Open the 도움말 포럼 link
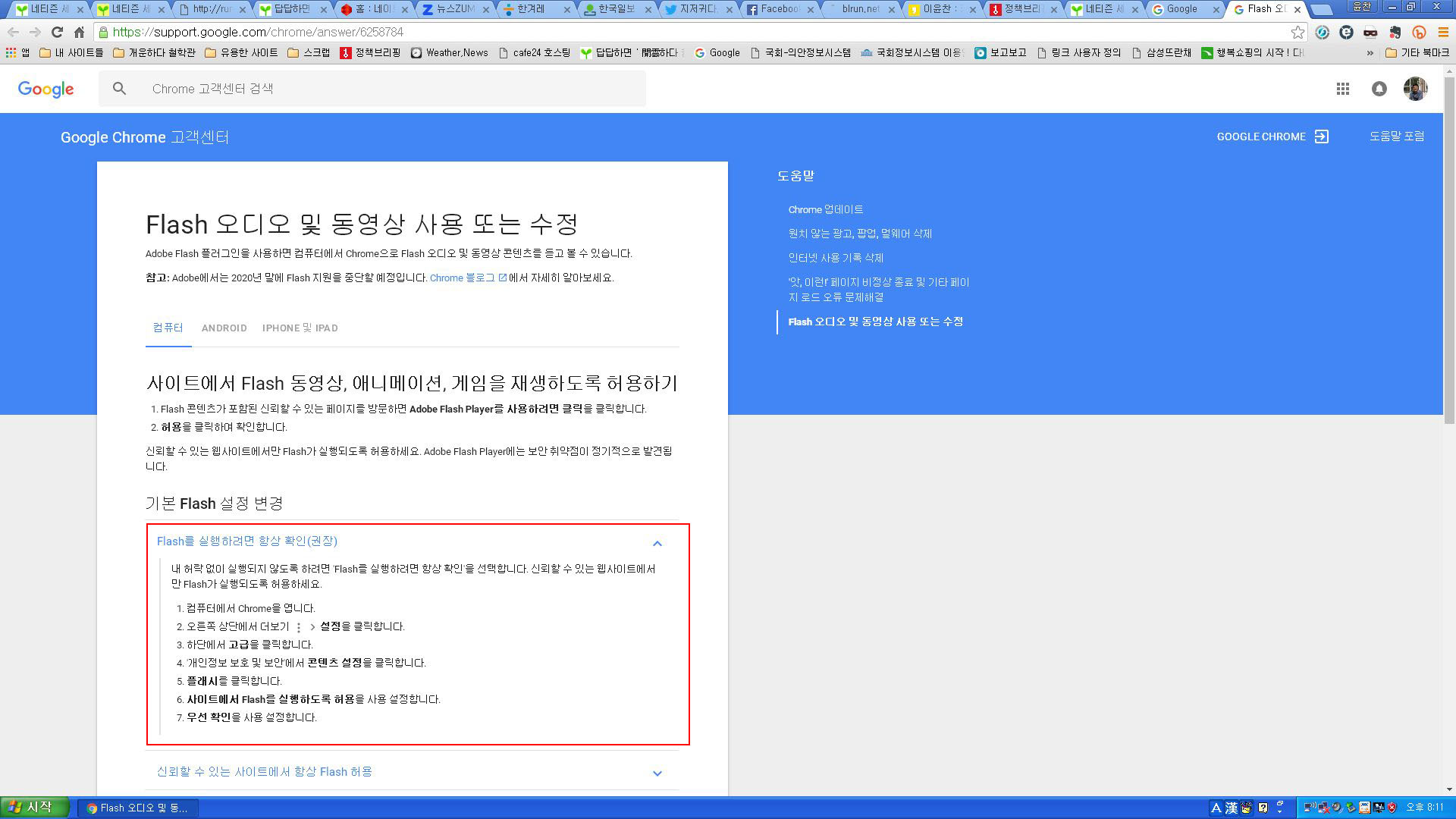The width and height of the screenshot is (1456, 819). 1396,136
